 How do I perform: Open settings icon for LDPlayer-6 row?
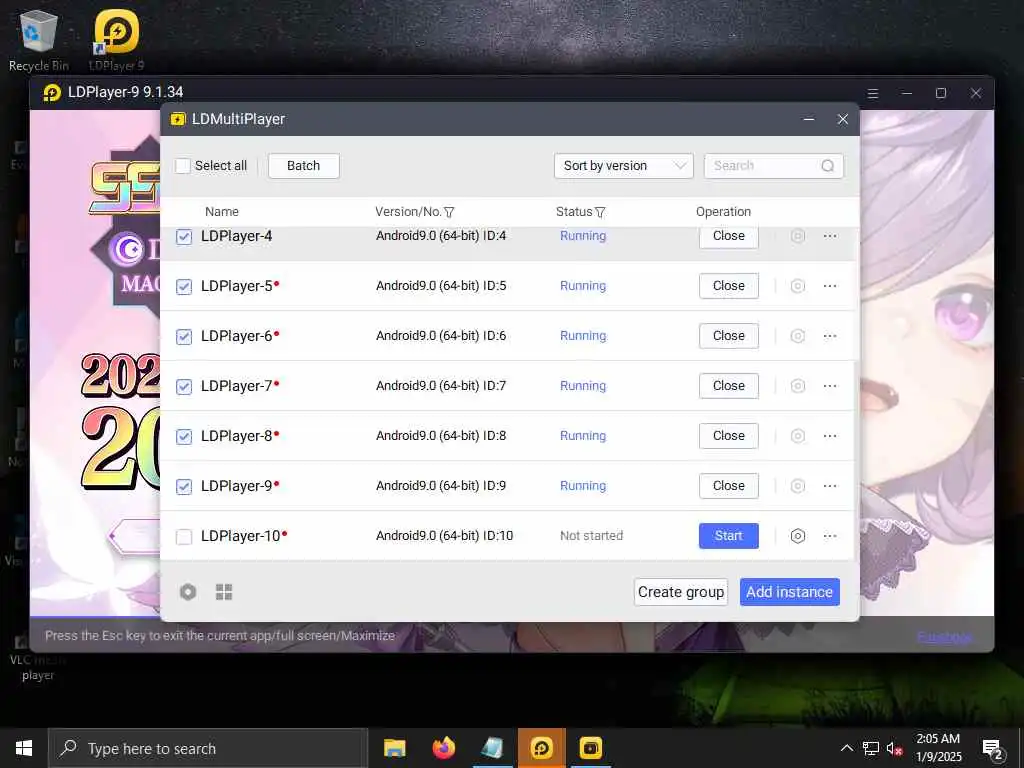pyautogui.click(x=797, y=336)
